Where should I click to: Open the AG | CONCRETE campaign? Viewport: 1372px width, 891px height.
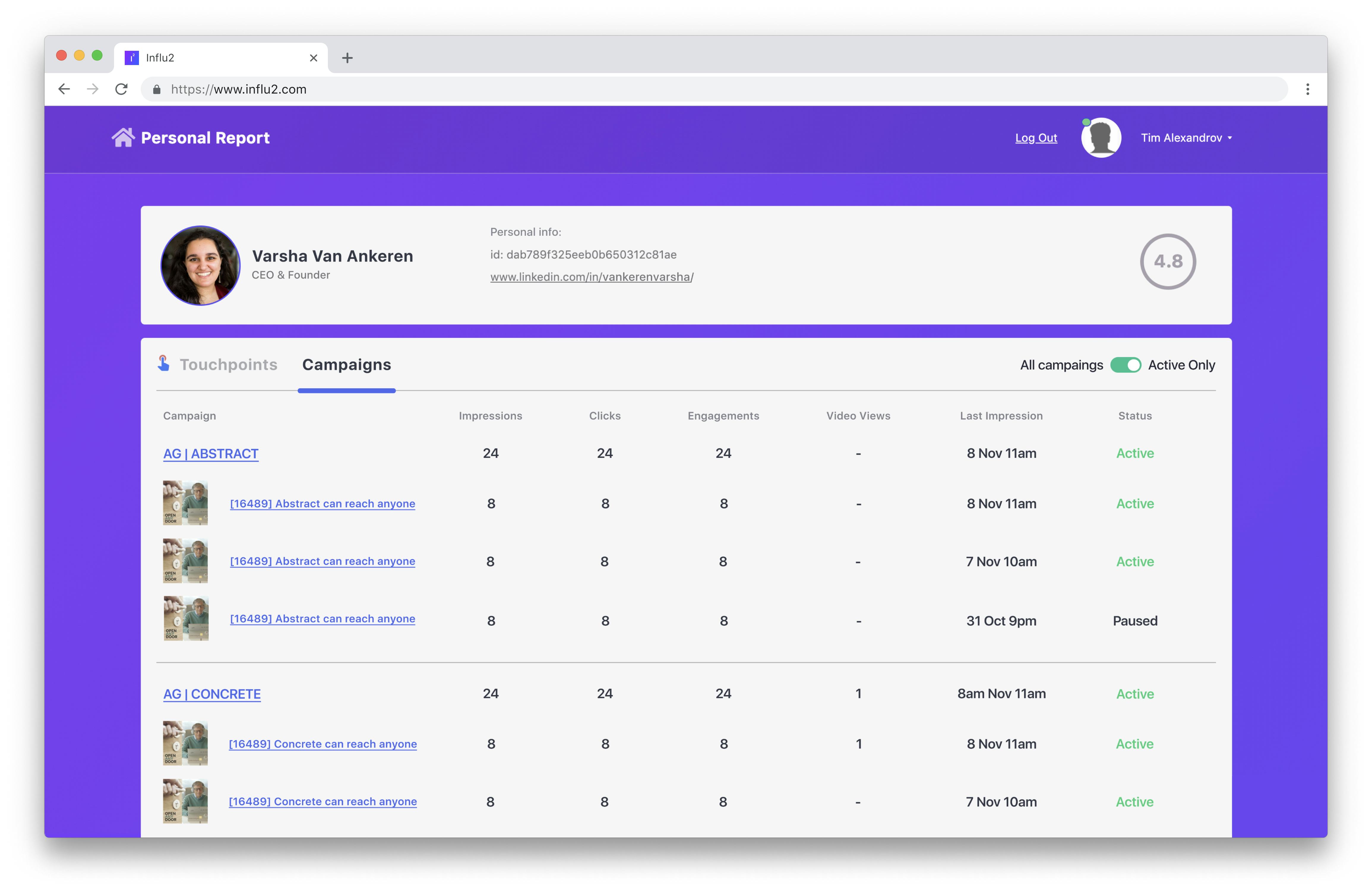click(211, 694)
